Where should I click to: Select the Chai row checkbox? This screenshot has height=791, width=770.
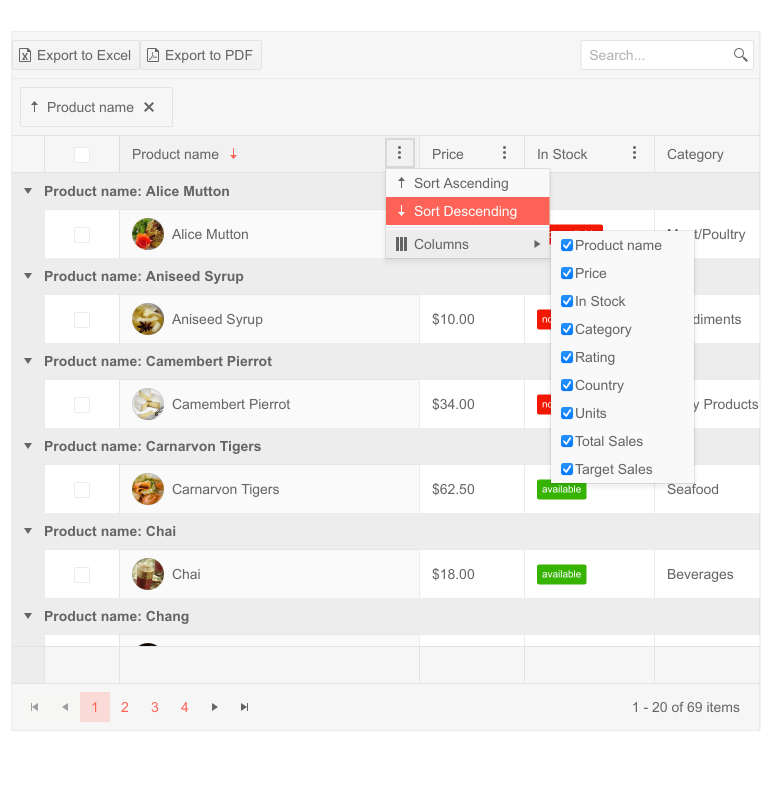[82, 575]
